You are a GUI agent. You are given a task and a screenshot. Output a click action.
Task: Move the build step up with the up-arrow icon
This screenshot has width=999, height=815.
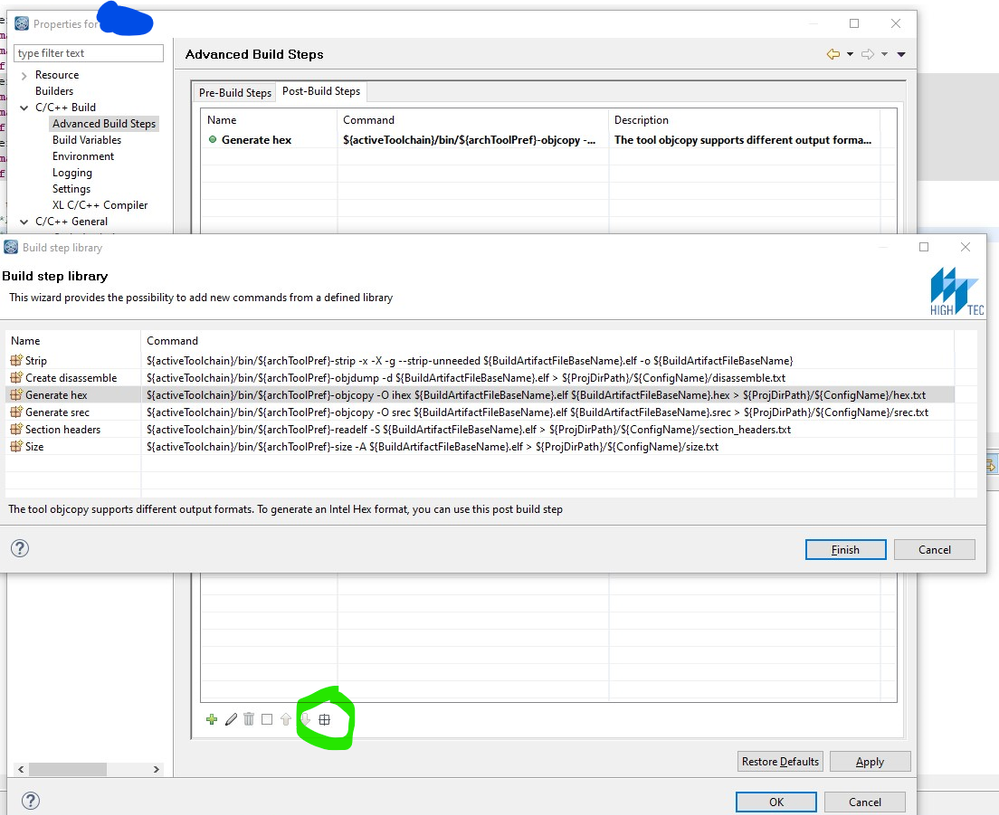click(x=285, y=718)
